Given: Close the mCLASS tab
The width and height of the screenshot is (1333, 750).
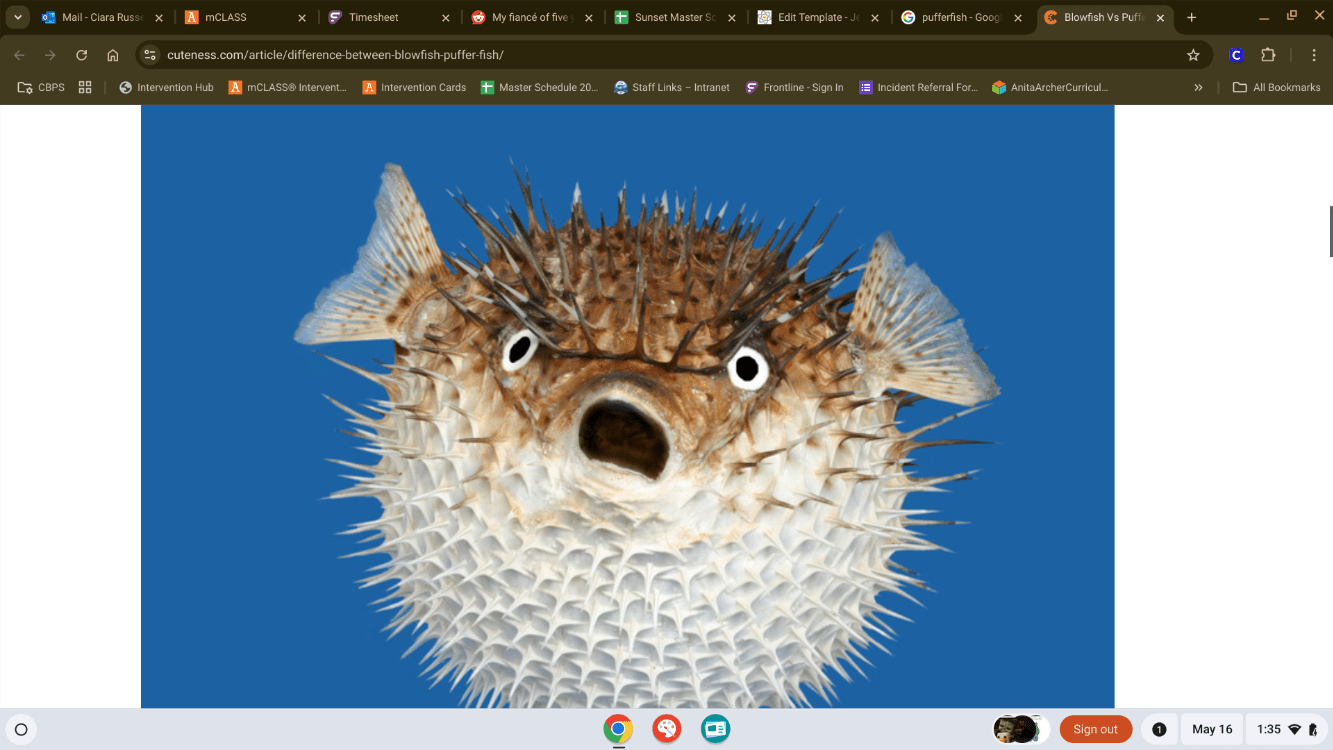Looking at the screenshot, I should click(302, 18).
